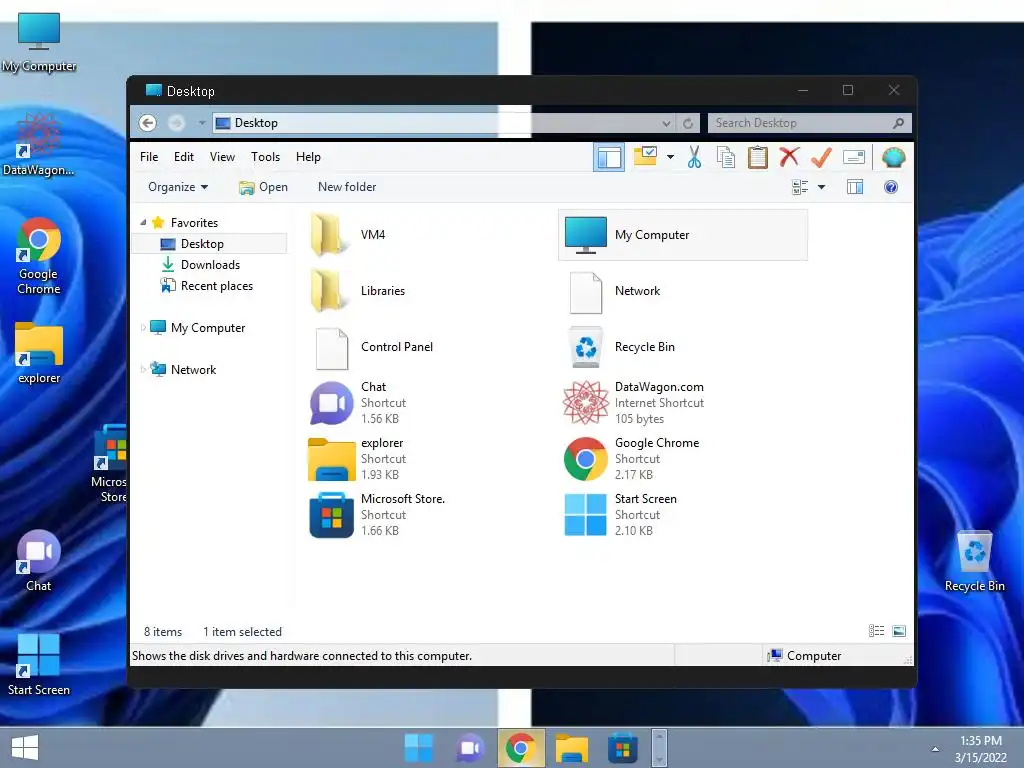Screen dimensions: 1024x768
Task: Click the Folder Options icon in the toolbar
Action: 645,157
